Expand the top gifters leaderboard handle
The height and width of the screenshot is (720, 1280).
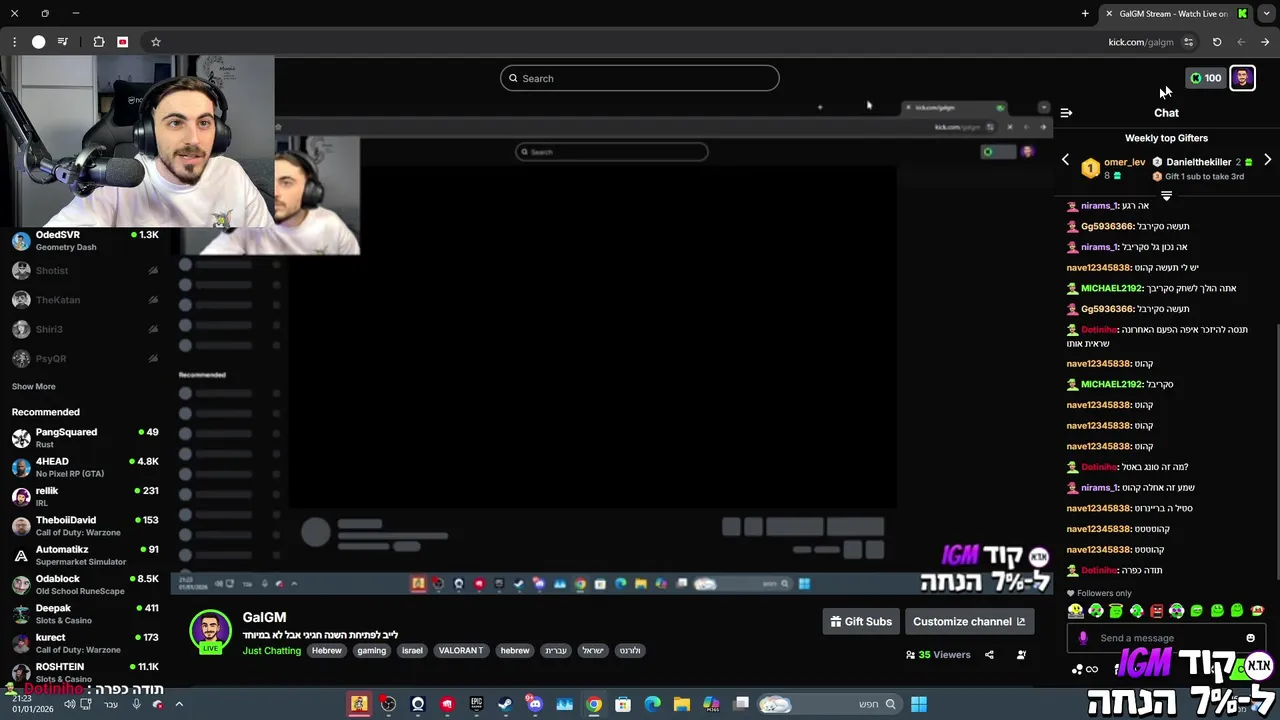[x=1166, y=196]
